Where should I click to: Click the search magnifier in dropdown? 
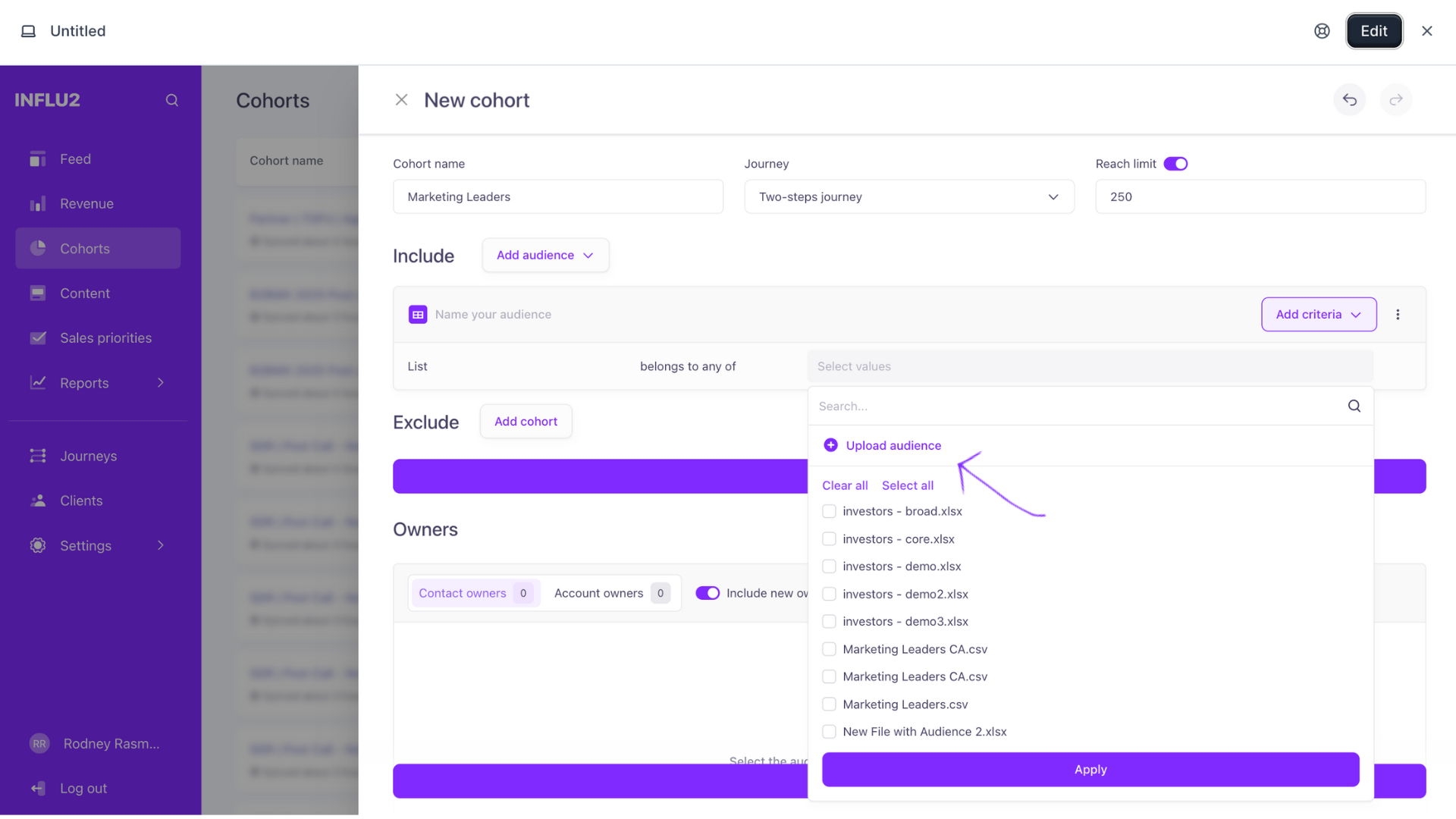point(1354,406)
